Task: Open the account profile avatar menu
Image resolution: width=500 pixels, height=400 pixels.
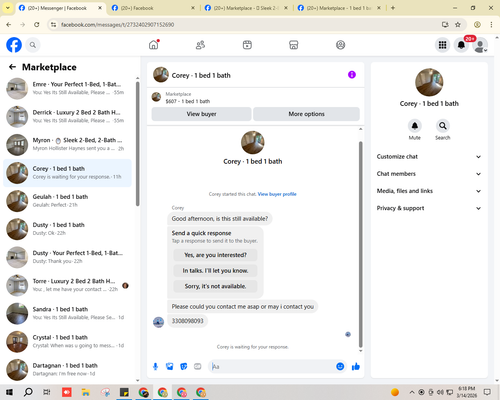Action: [480, 45]
